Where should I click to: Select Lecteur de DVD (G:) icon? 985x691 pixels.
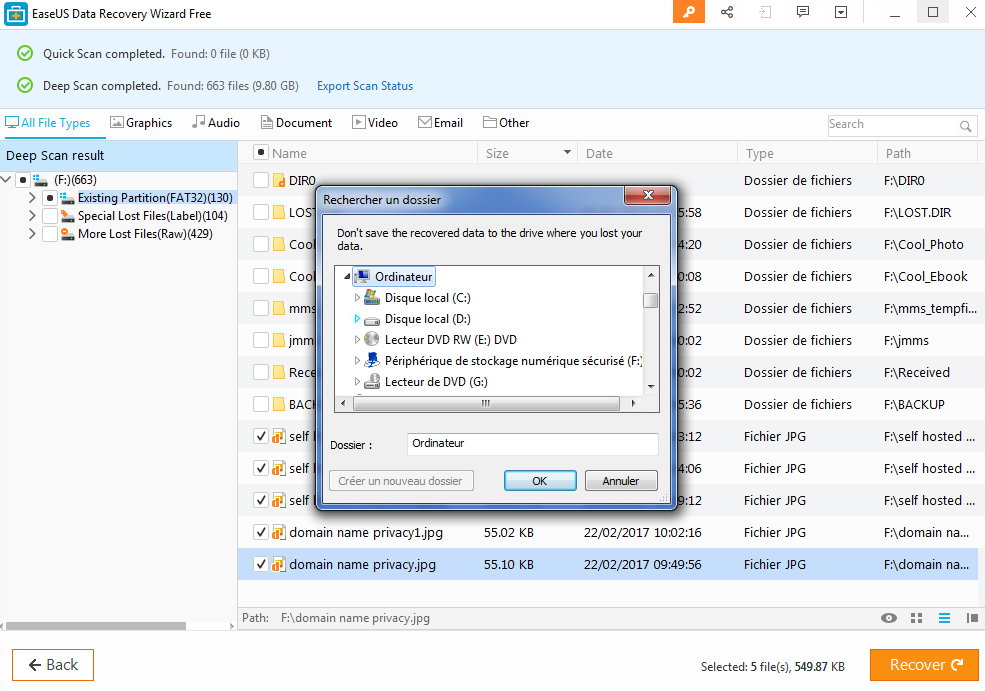point(372,381)
